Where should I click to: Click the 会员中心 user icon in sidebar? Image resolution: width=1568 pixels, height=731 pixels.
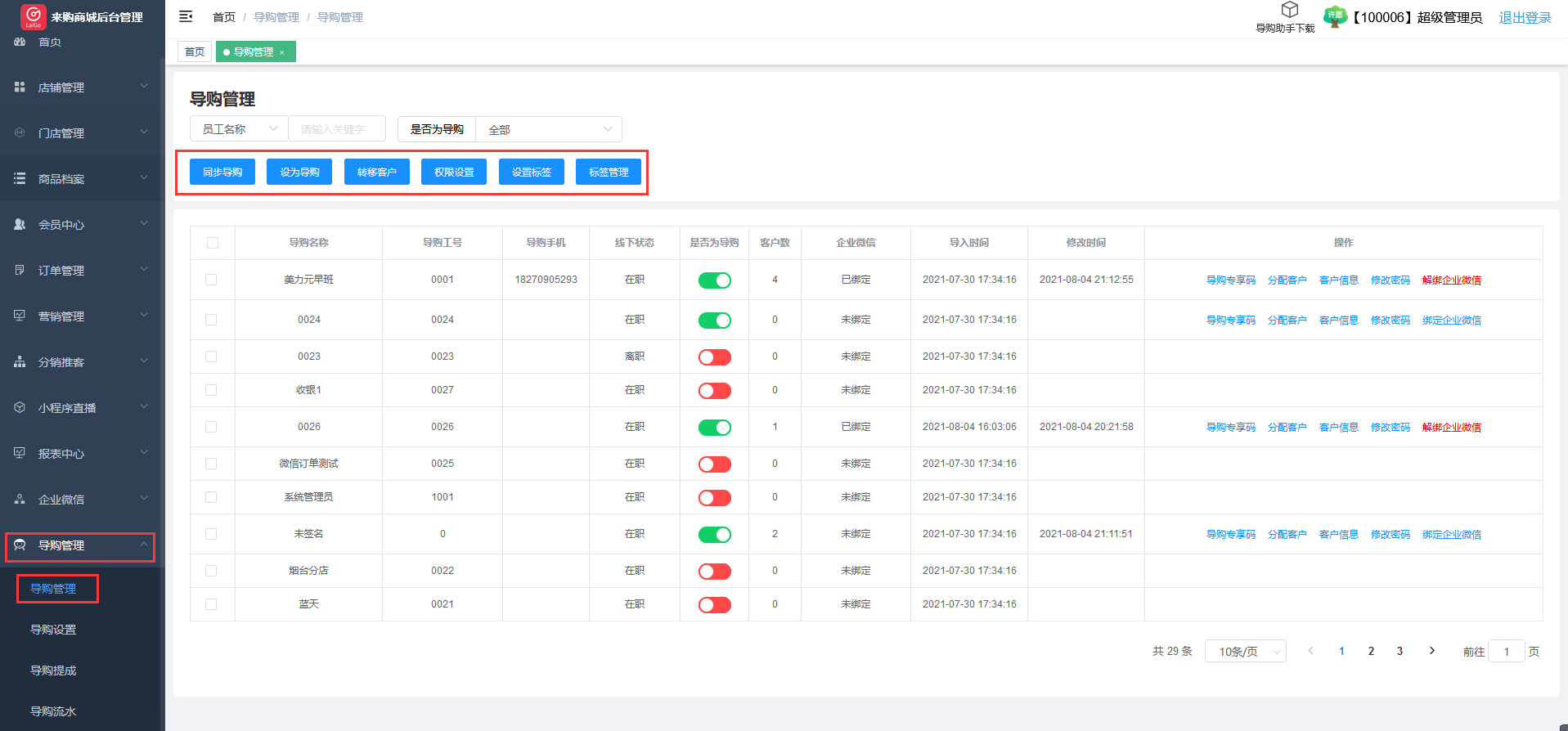pos(20,224)
